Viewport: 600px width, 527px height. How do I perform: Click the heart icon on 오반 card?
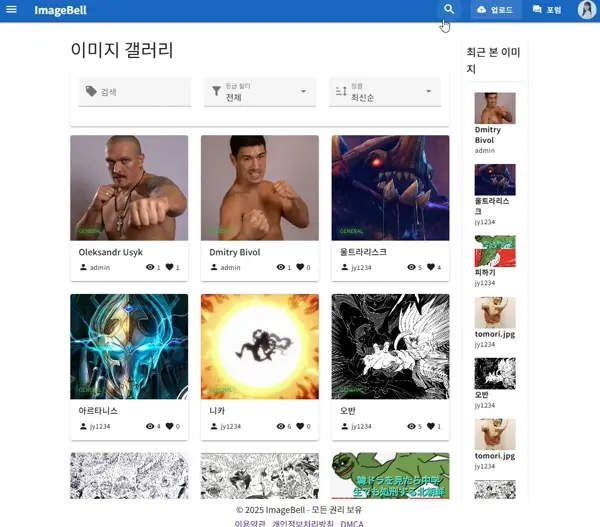click(430, 427)
